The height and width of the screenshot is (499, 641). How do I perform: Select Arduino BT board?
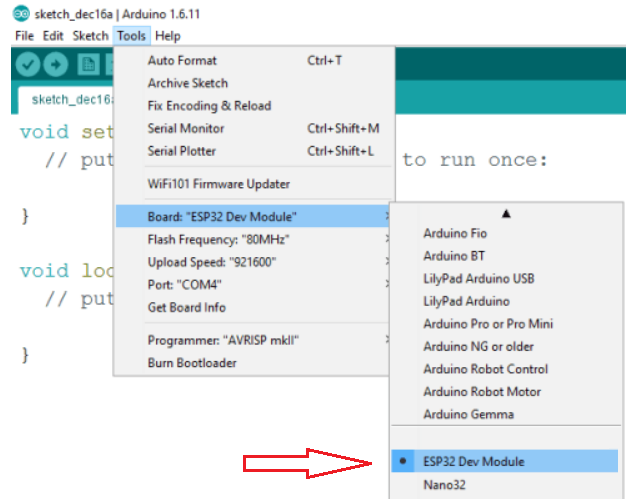tap(506, 256)
